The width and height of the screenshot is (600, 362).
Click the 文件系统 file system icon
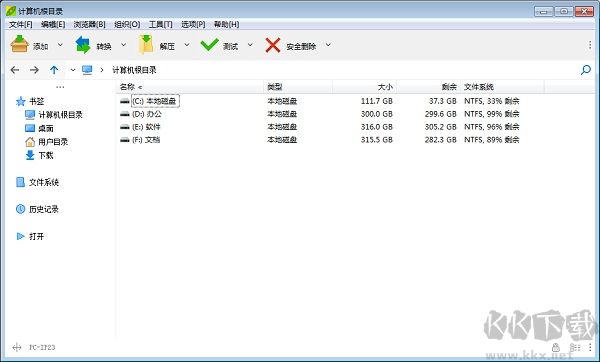click(20, 182)
